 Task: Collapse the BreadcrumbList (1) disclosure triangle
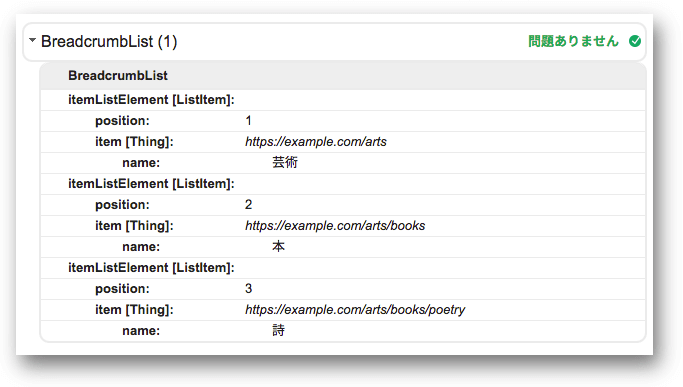coord(32,41)
